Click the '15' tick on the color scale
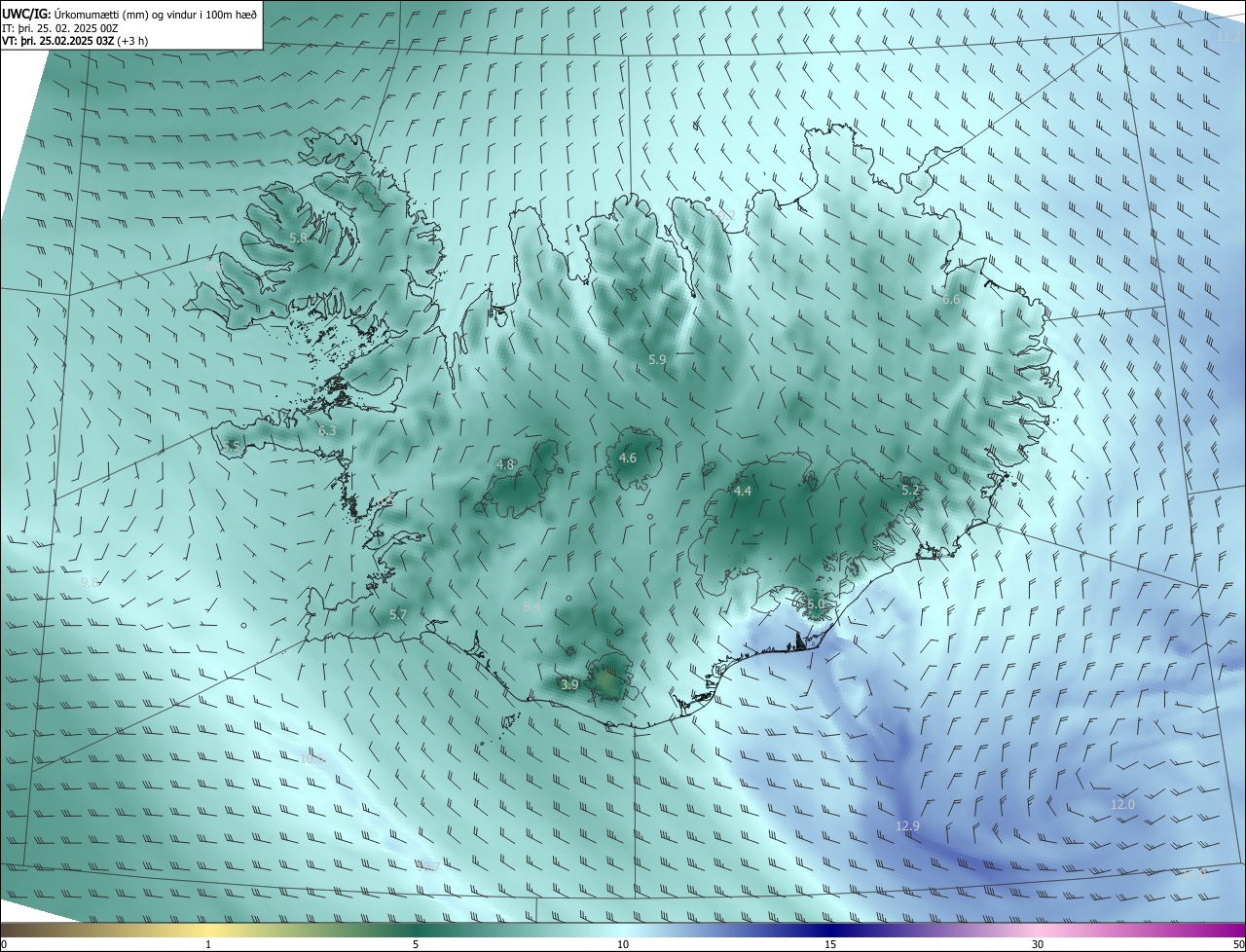 click(830, 944)
